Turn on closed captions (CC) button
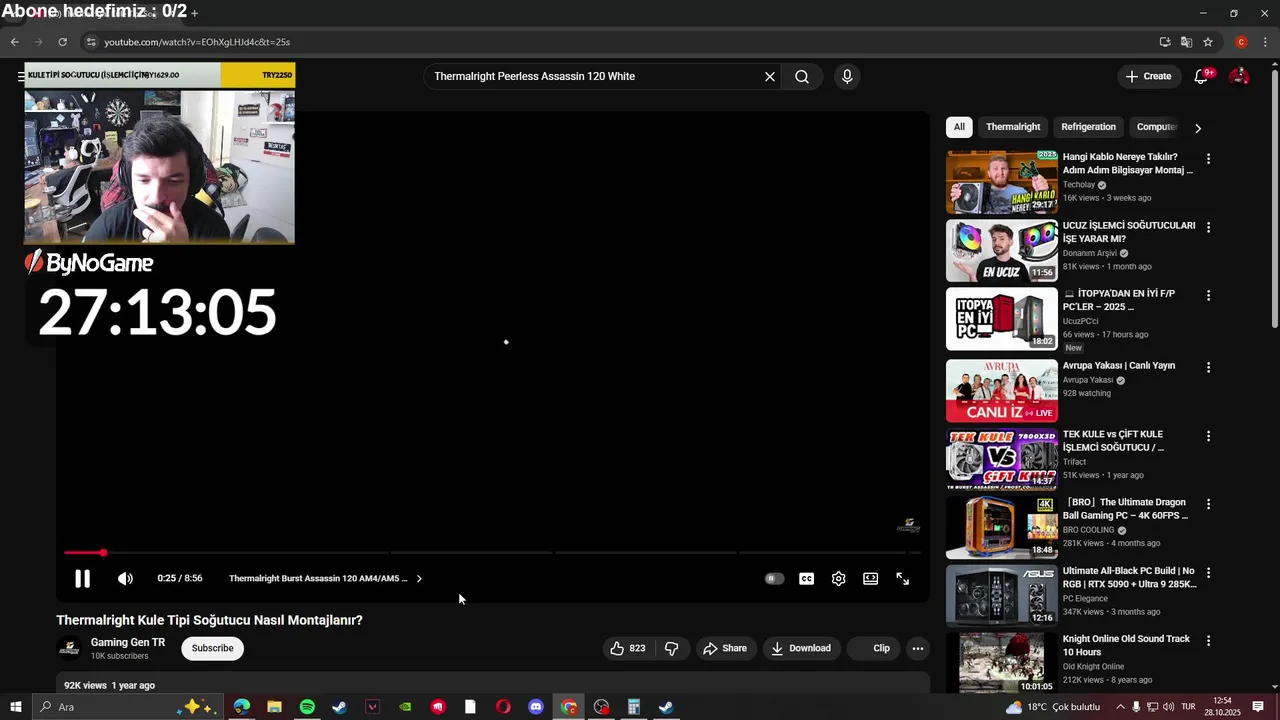Image resolution: width=1280 pixels, height=720 pixels. click(806, 579)
